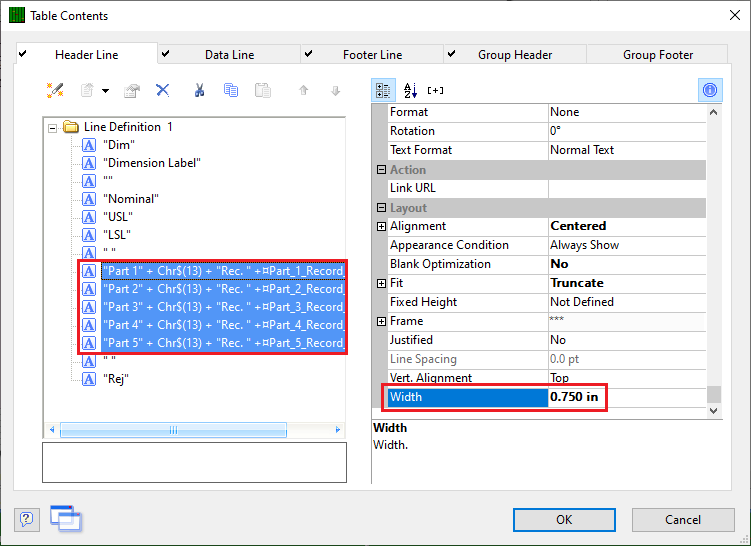Click the copy icon
The width and height of the screenshot is (751, 546).
pos(231,90)
